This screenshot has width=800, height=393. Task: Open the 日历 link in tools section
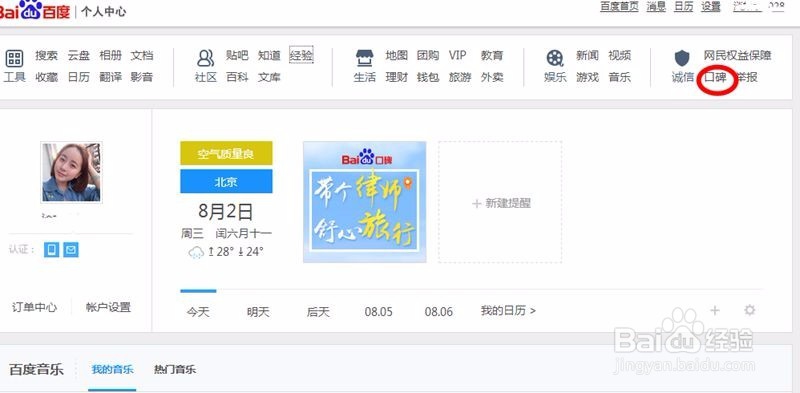79,77
